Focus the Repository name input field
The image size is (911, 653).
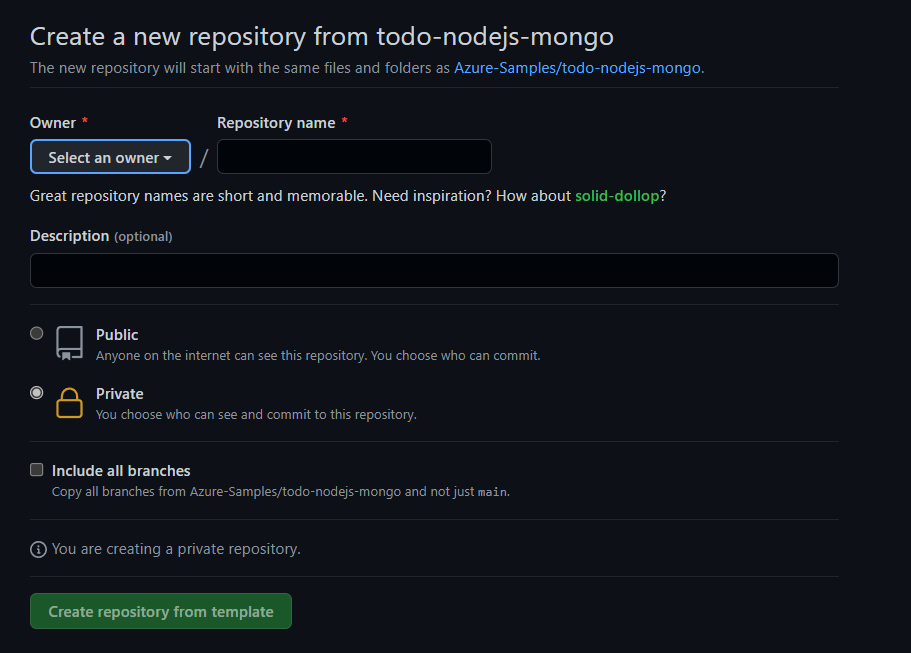[354, 156]
